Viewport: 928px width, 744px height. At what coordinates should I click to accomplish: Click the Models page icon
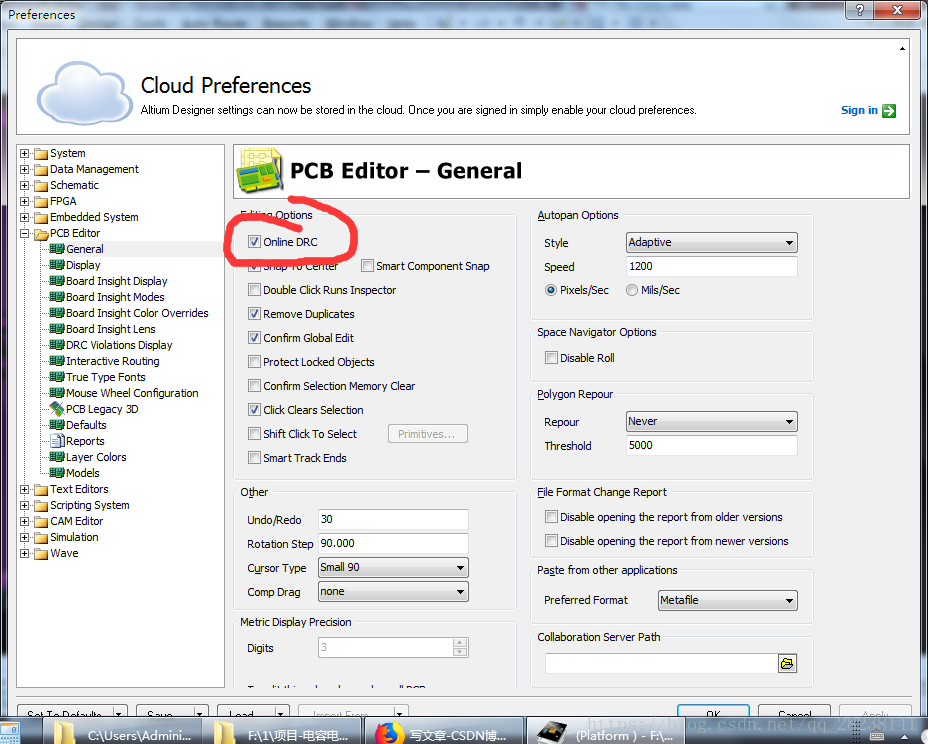point(57,472)
